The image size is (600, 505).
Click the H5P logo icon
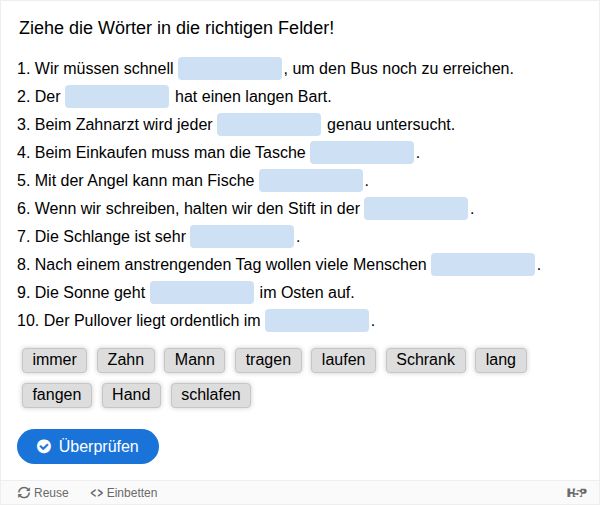click(x=576, y=493)
